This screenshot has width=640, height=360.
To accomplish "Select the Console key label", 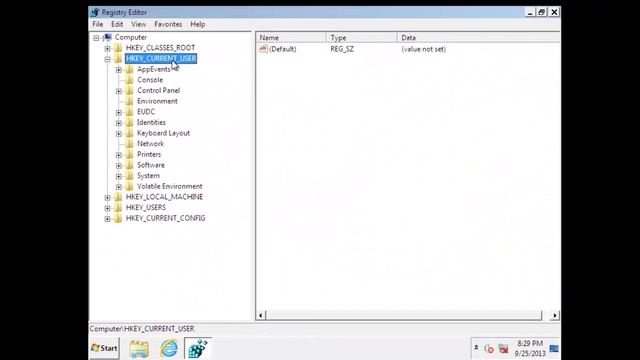I will [150, 80].
